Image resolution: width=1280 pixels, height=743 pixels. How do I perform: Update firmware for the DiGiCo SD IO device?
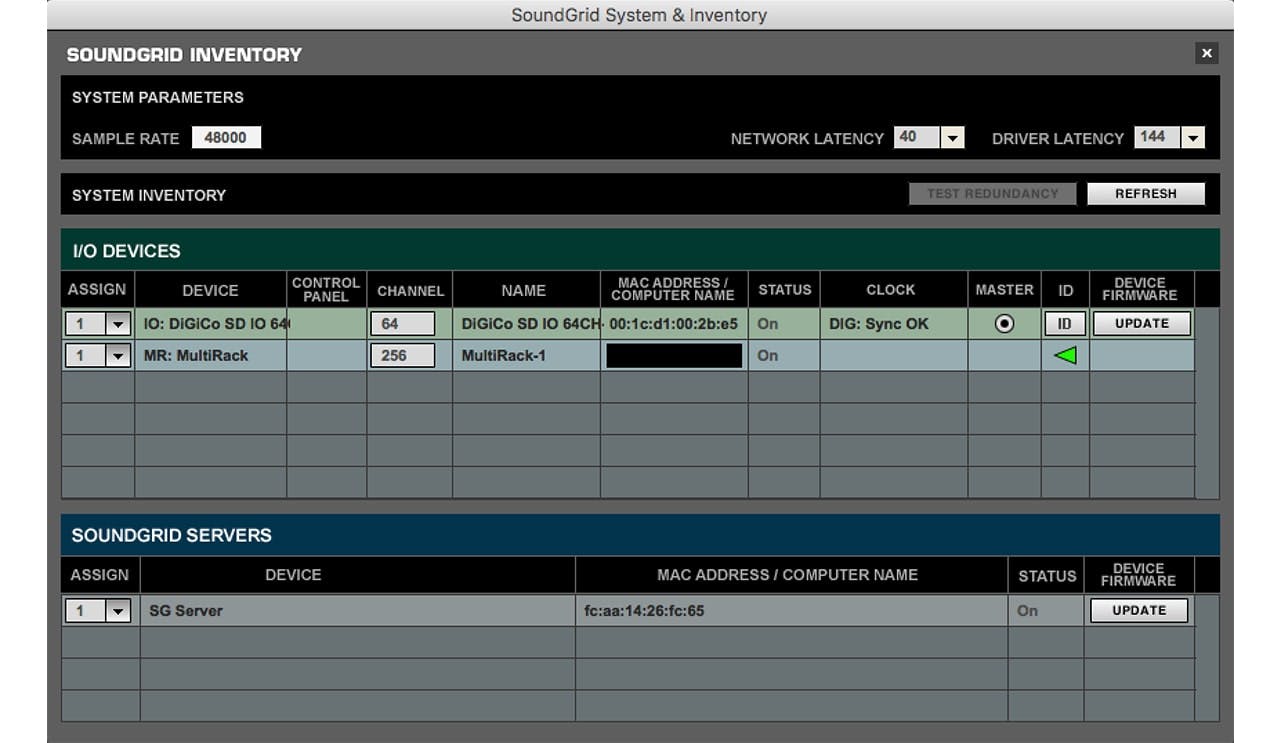(x=1141, y=324)
